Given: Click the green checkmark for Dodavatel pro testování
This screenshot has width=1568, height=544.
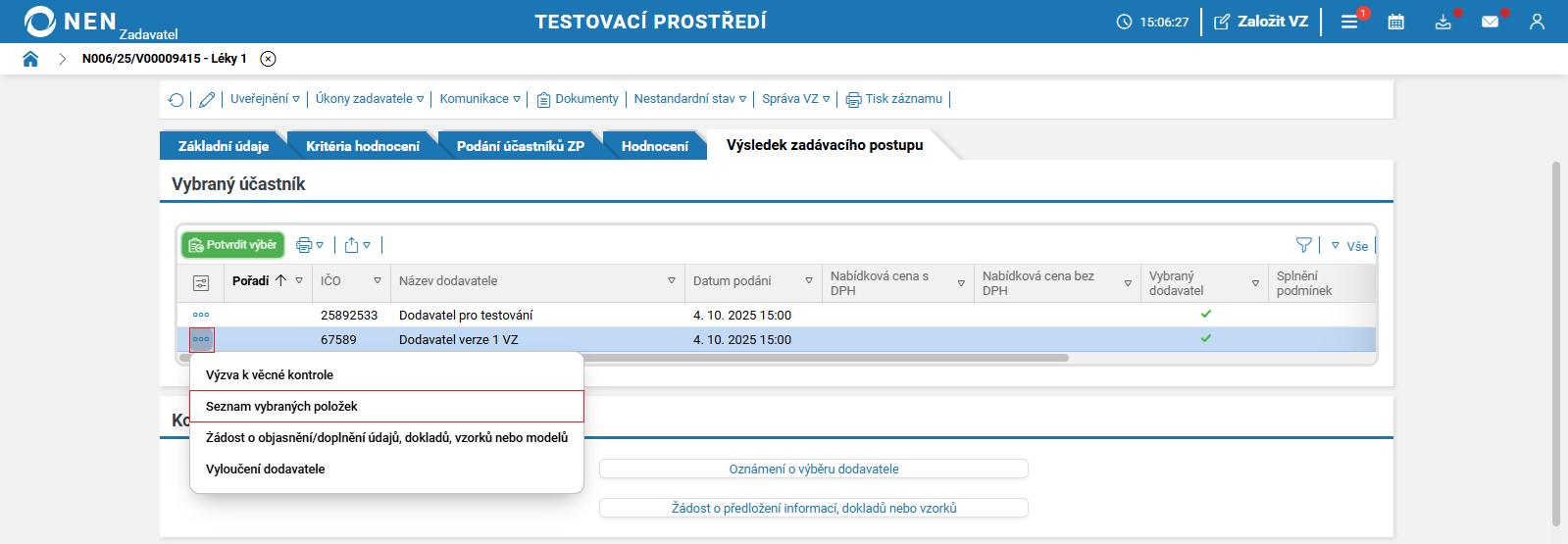Looking at the screenshot, I should (x=1206, y=314).
